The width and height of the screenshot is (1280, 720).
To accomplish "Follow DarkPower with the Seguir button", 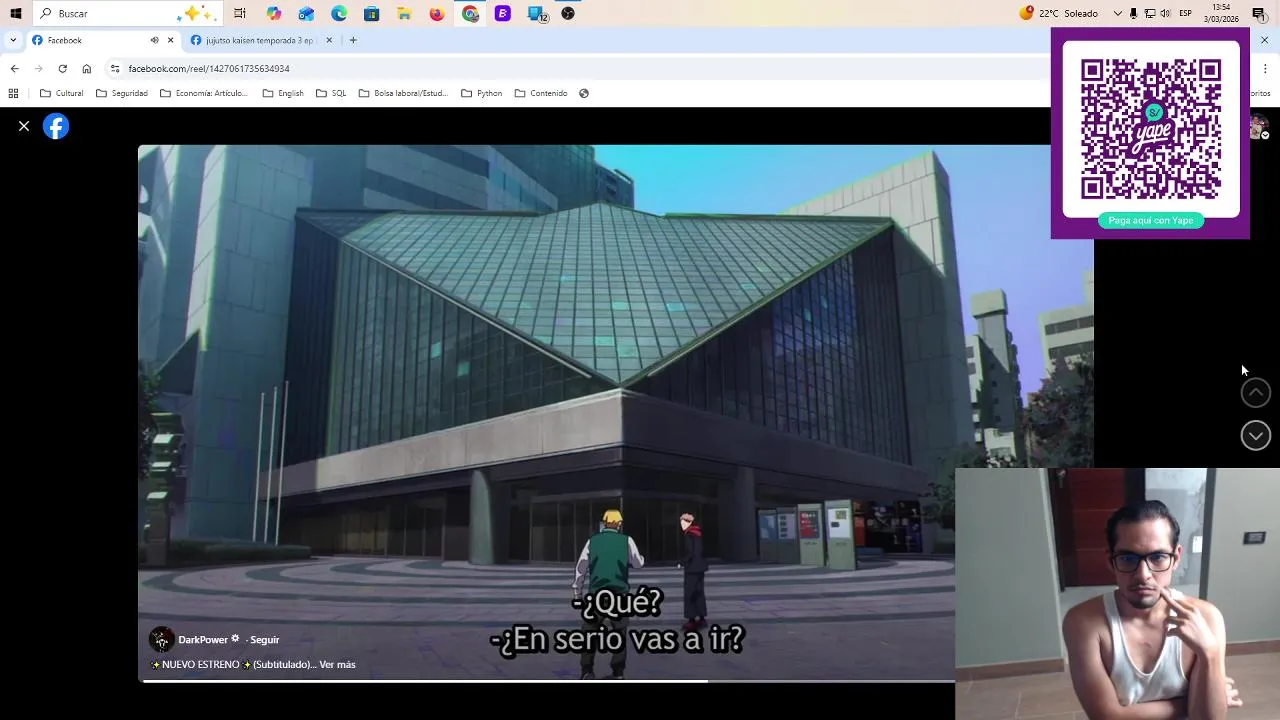I will [264, 640].
